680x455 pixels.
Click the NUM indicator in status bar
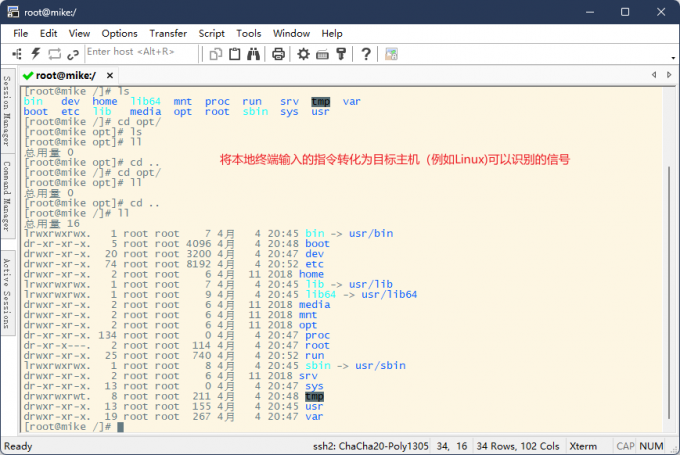tap(651, 446)
